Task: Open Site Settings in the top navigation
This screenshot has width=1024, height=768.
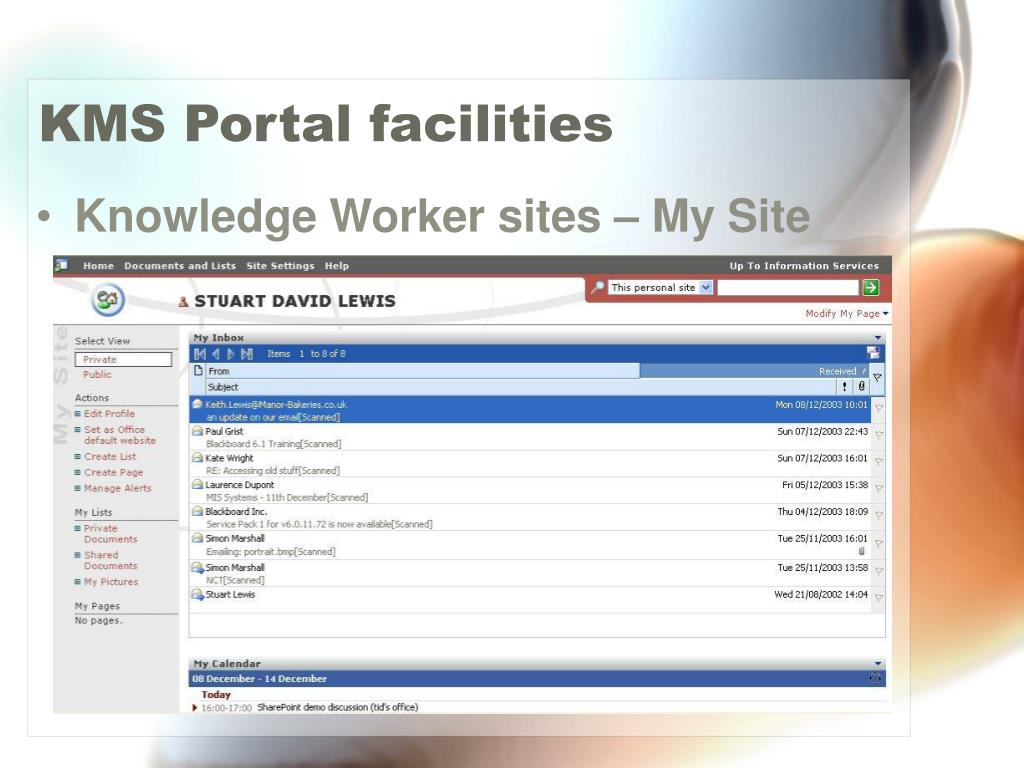Action: 280,266
